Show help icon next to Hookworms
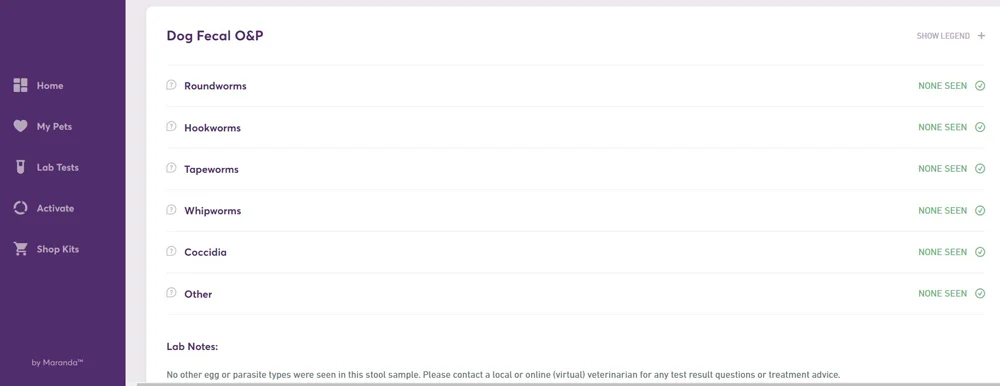The width and height of the screenshot is (1000, 386). pos(171,126)
